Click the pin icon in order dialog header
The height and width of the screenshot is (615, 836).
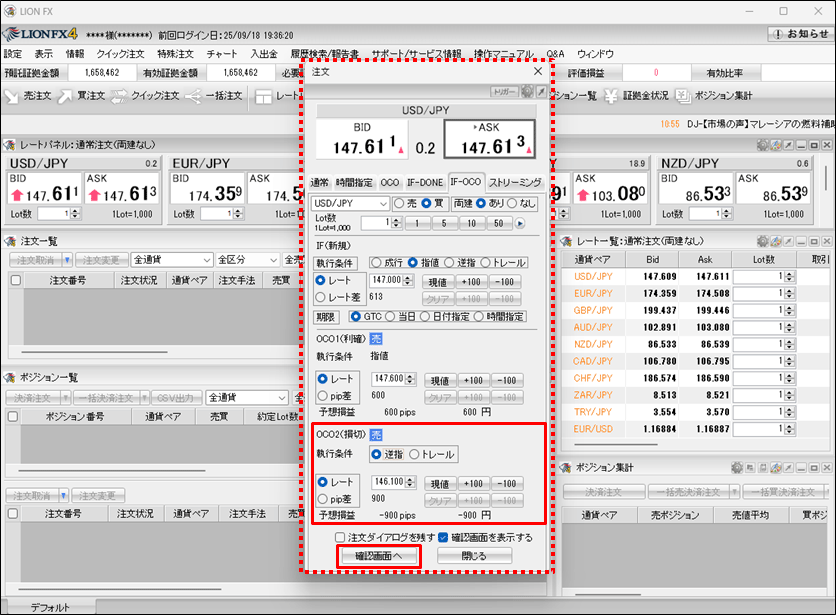pyautogui.click(x=541, y=91)
